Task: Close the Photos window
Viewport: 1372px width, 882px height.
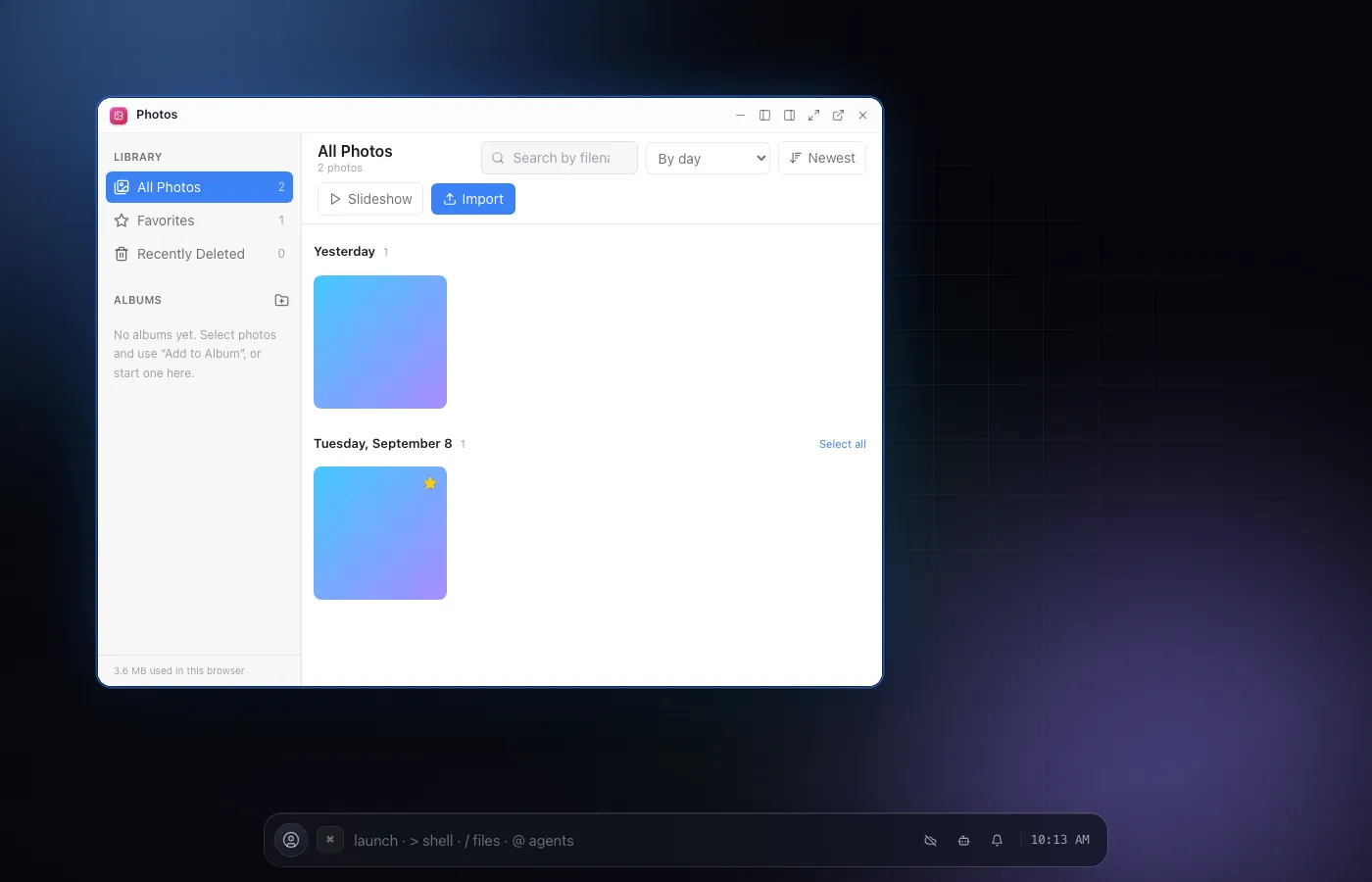Action: [862, 115]
